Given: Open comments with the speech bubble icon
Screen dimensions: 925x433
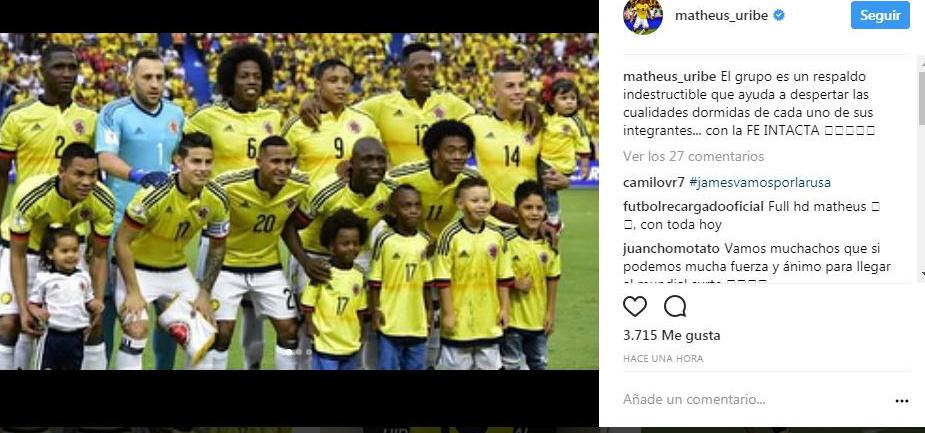Looking at the screenshot, I should coord(675,306).
